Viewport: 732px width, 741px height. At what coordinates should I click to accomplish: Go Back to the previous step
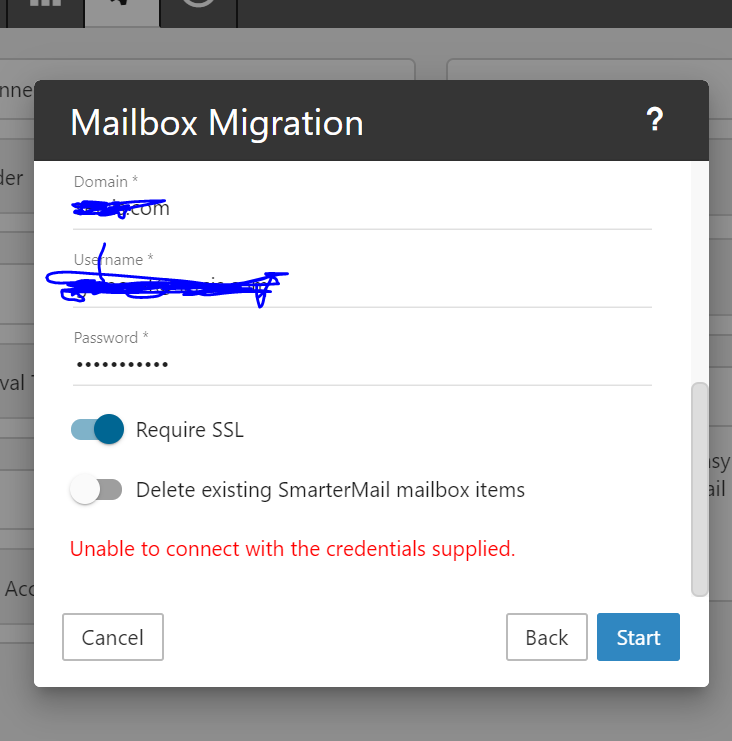(x=546, y=637)
